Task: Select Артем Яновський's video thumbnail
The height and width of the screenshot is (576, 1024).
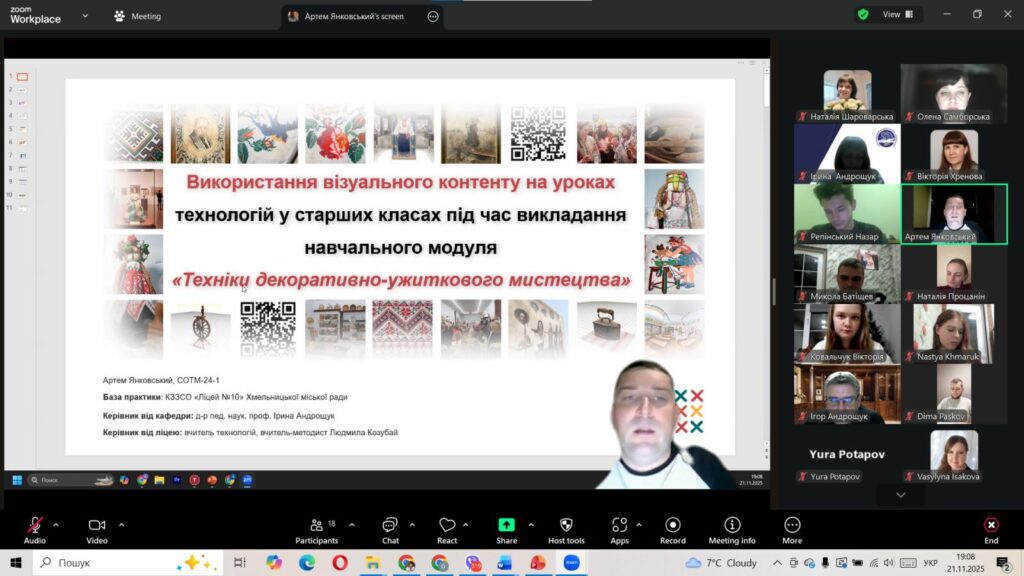Action: pos(954,214)
